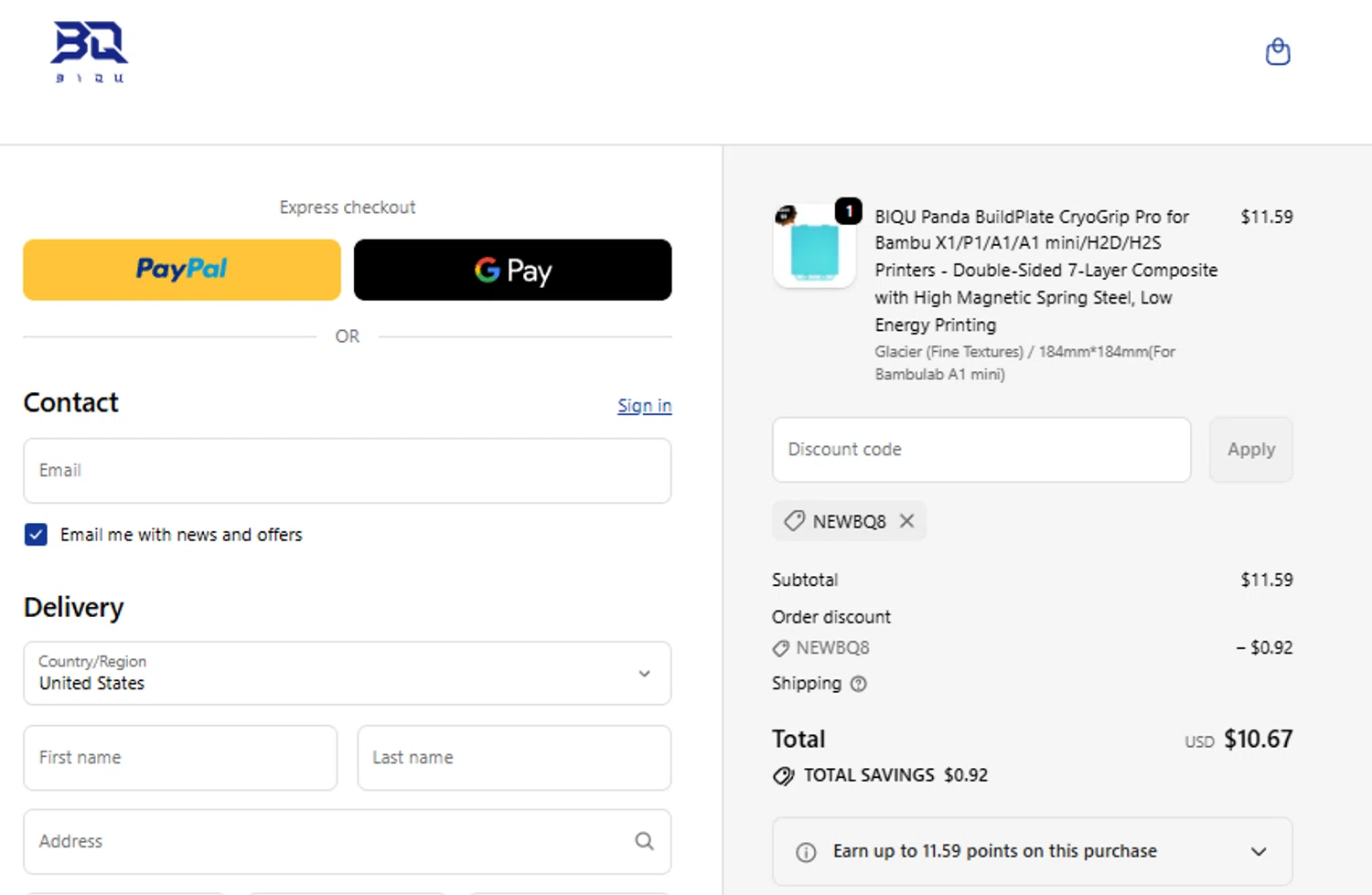1372x895 pixels.
Task: Click the First name field
Action: 180,758
